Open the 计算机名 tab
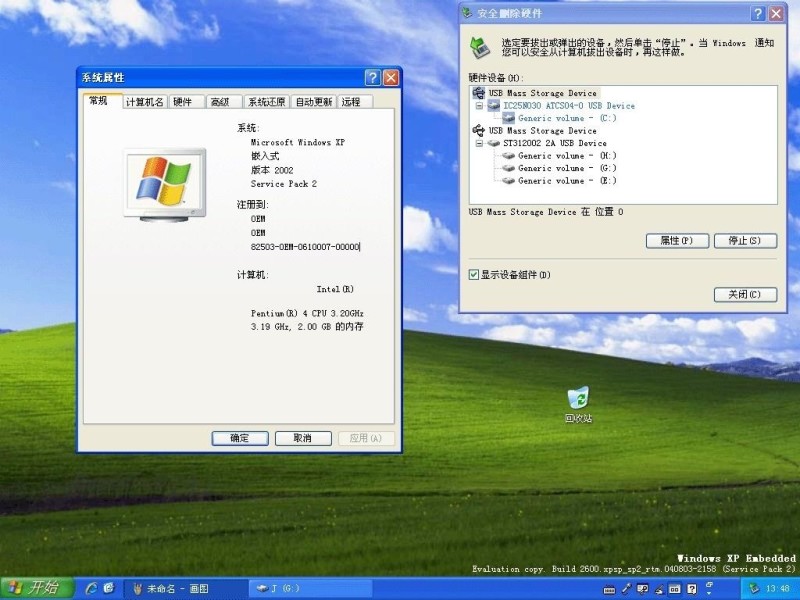The height and width of the screenshot is (600, 800). pos(144,102)
